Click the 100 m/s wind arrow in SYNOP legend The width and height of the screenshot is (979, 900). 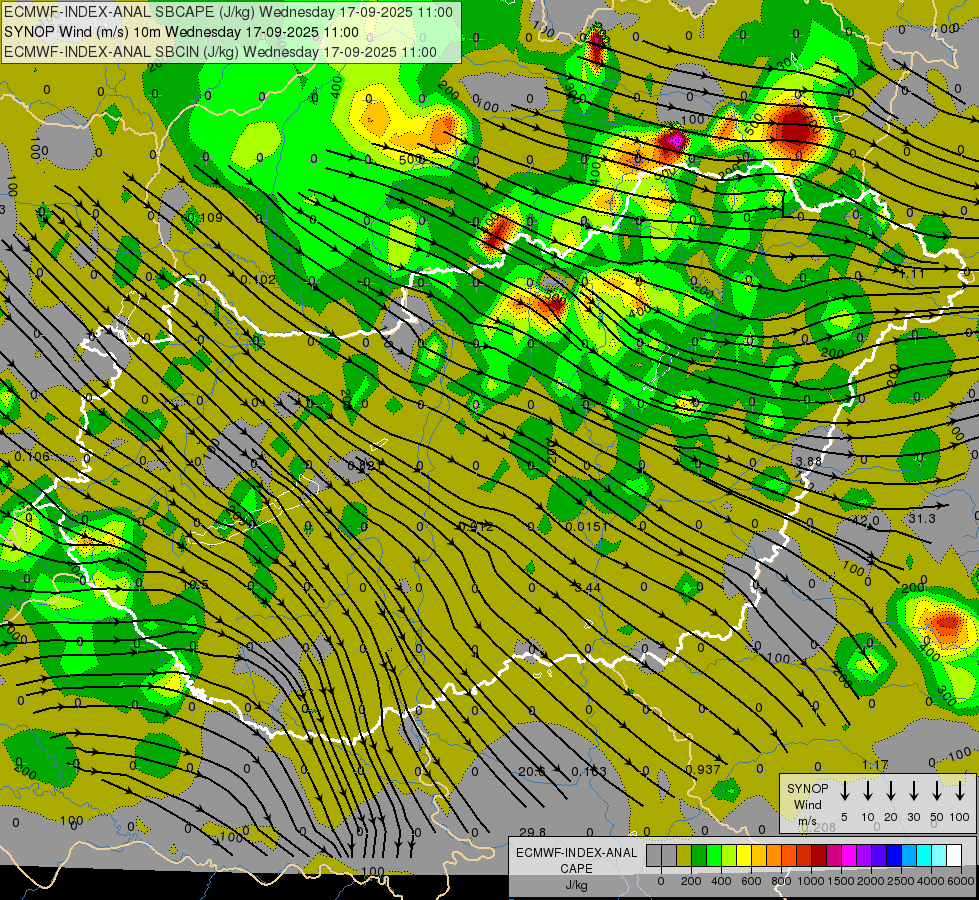tap(960, 791)
